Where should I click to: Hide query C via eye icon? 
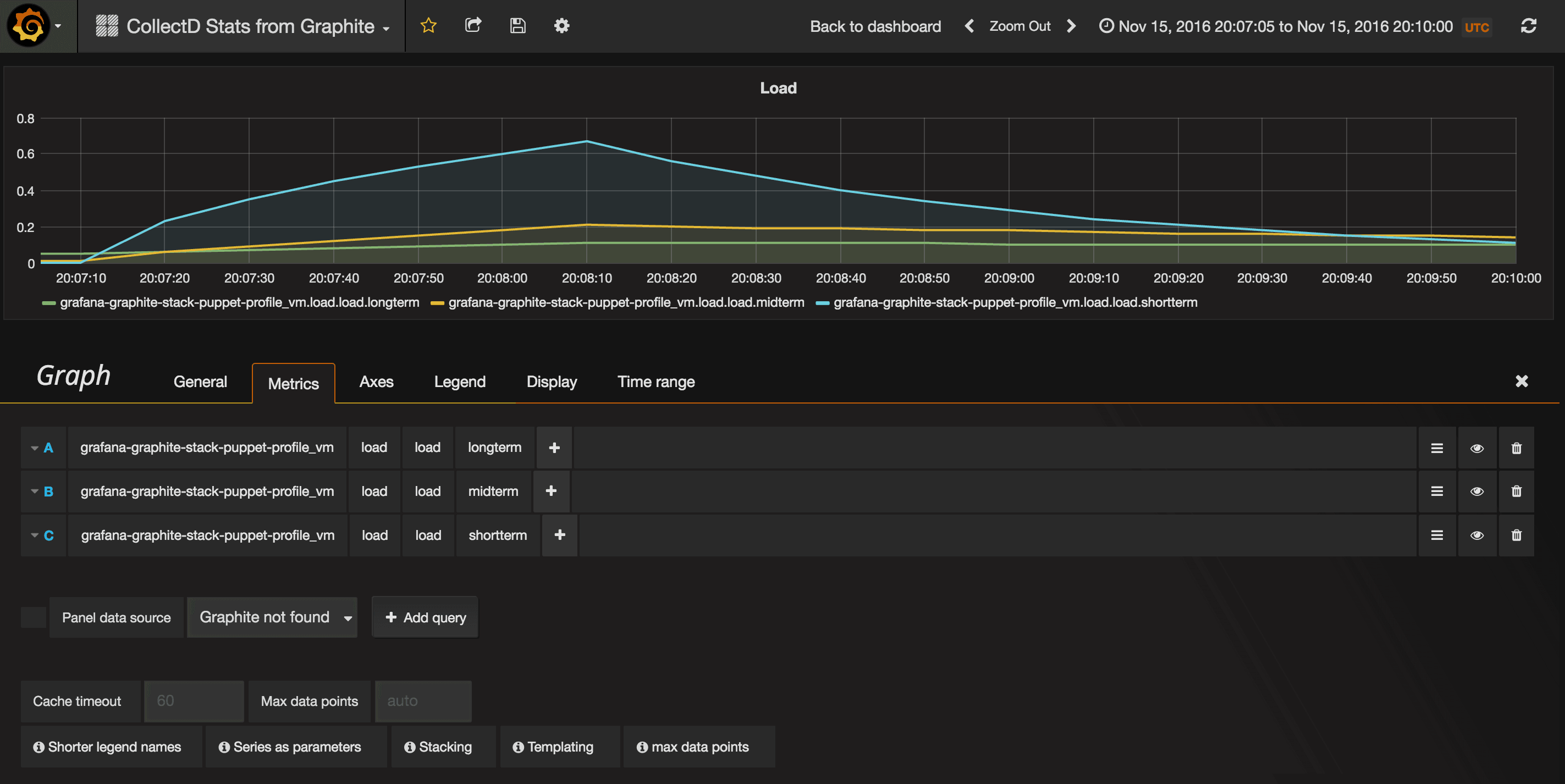pyautogui.click(x=1477, y=535)
